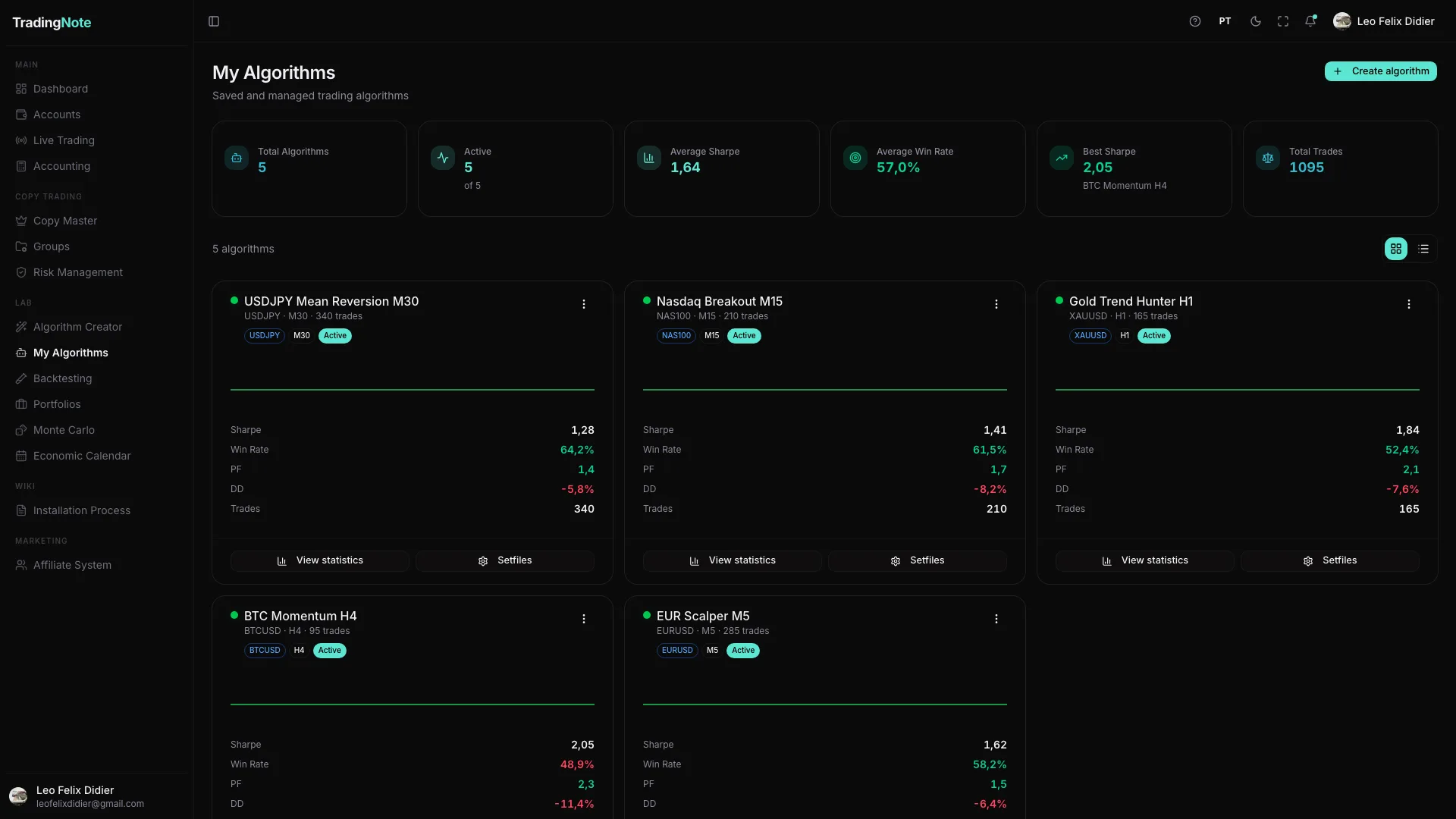This screenshot has height=819, width=1456.
Task: Open Gold Trend Hunter H1 options menu
Action: tap(1409, 304)
